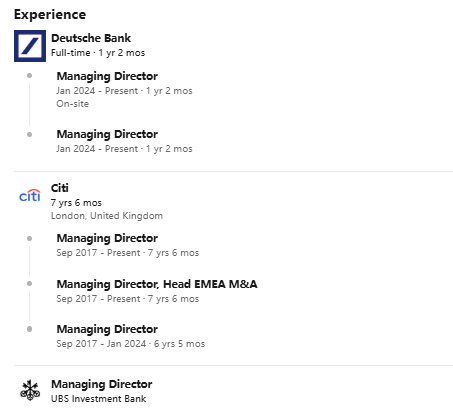
Task: Click the London, United Kingdom location text
Action: tap(107, 216)
